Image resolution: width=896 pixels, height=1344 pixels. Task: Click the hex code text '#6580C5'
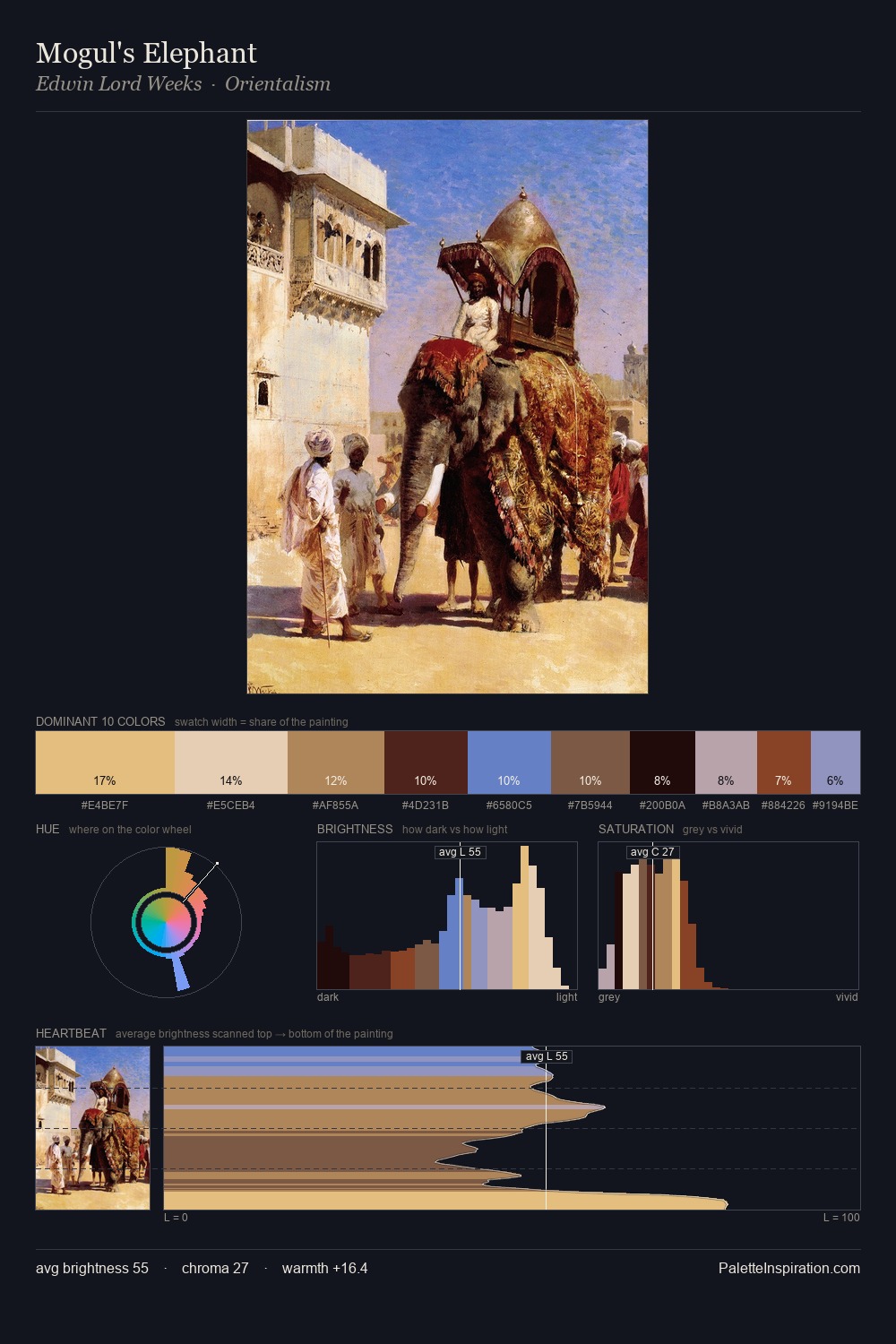509,806
